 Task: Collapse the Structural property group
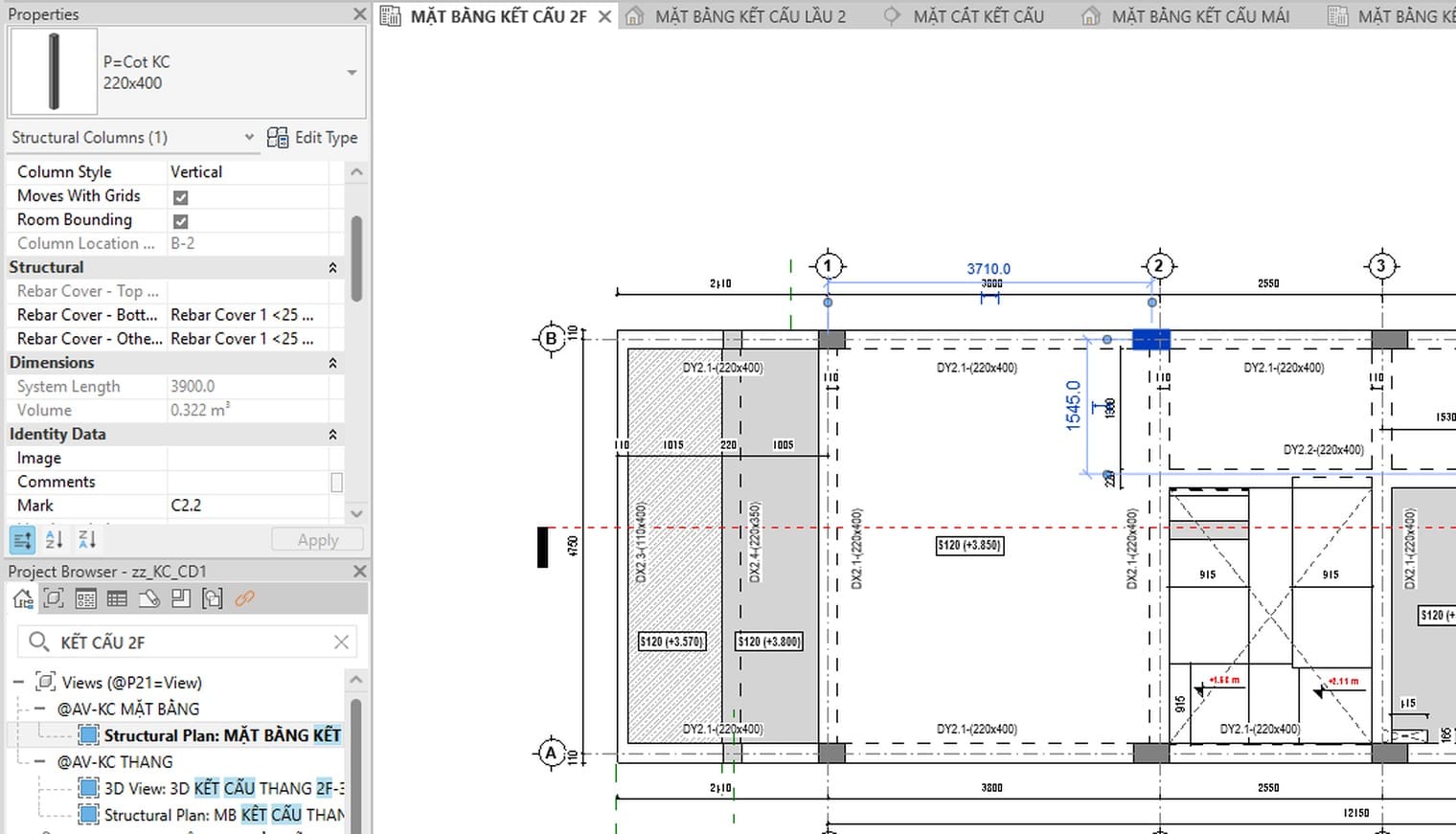(x=332, y=267)
